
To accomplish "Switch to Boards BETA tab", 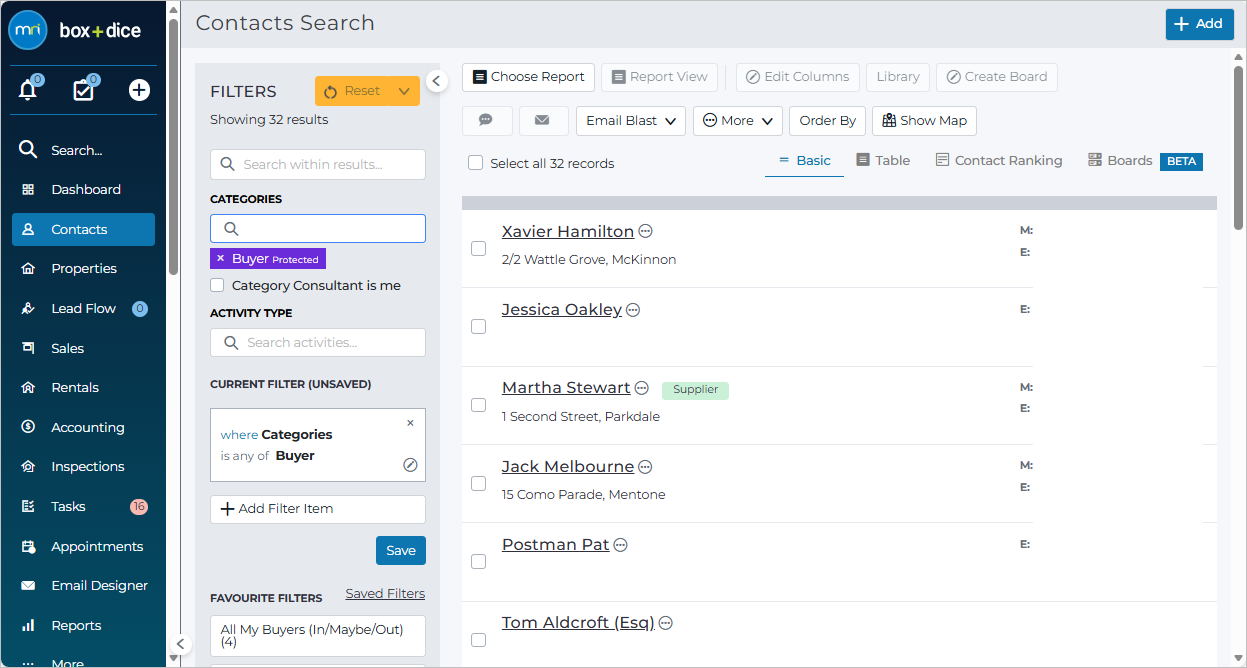I will 1145,161.
